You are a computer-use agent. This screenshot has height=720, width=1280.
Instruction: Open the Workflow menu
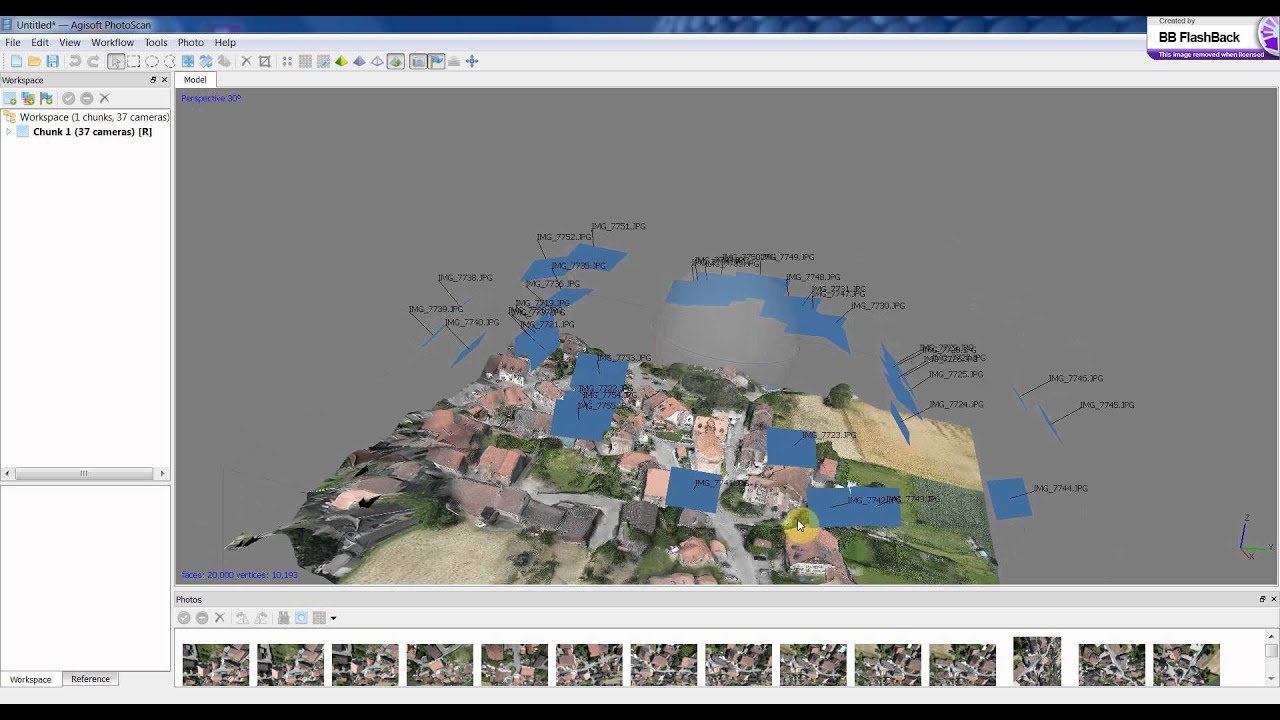pos(112,43)
